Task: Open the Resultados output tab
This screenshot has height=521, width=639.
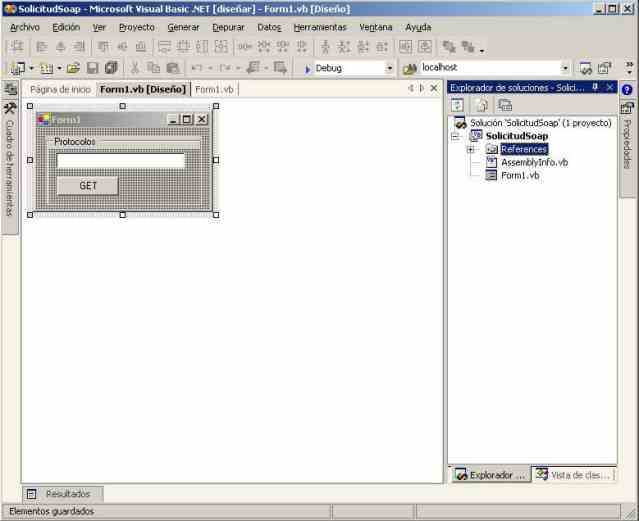Action: coord(62,494)
